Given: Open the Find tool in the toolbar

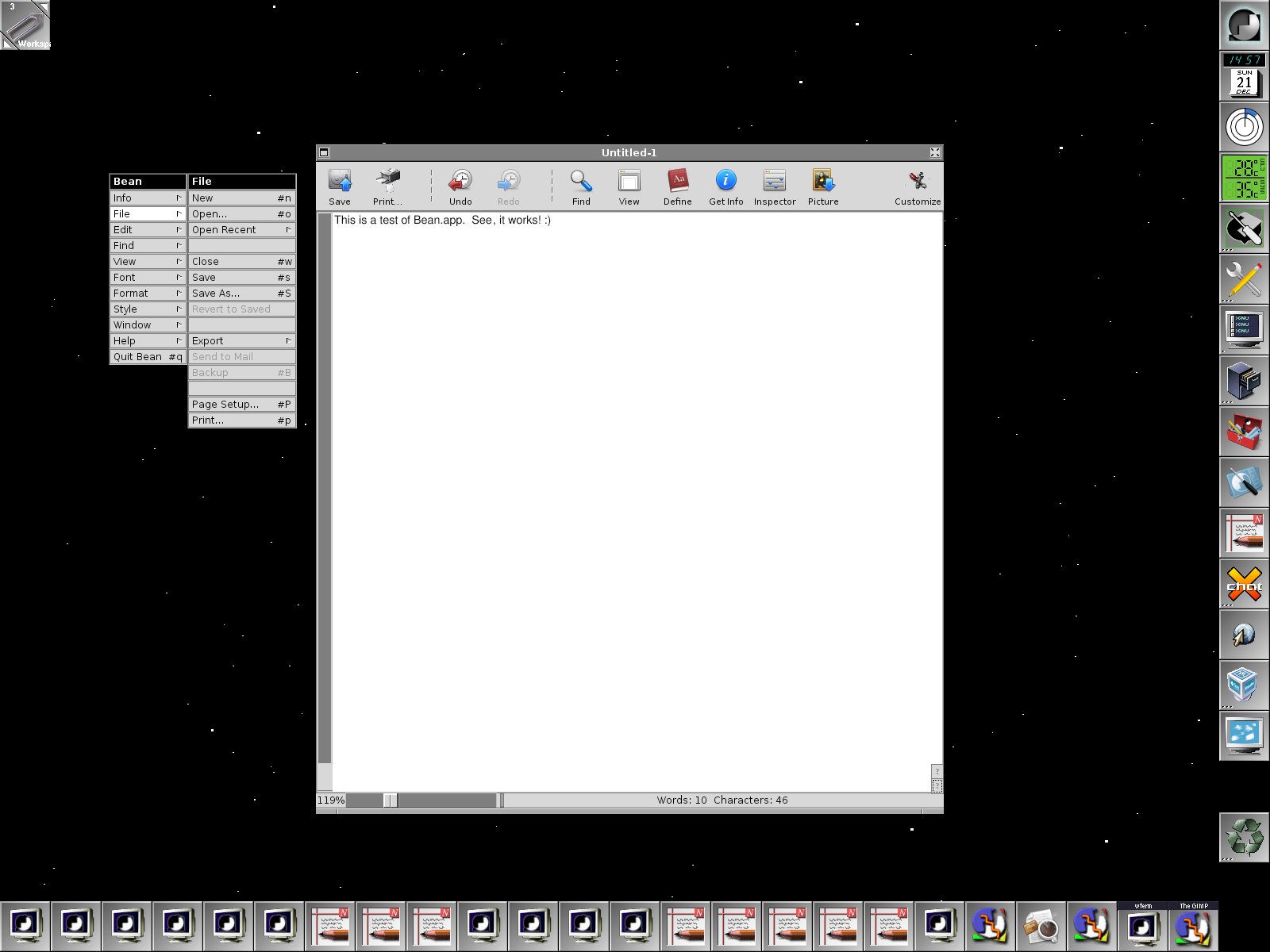Looking at the screenshot, I should click(x=581, y=186).
